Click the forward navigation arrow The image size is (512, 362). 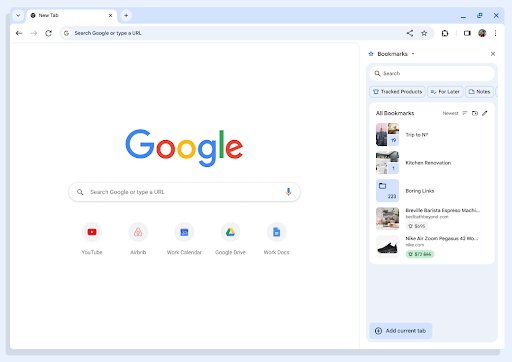coord(34,33)
